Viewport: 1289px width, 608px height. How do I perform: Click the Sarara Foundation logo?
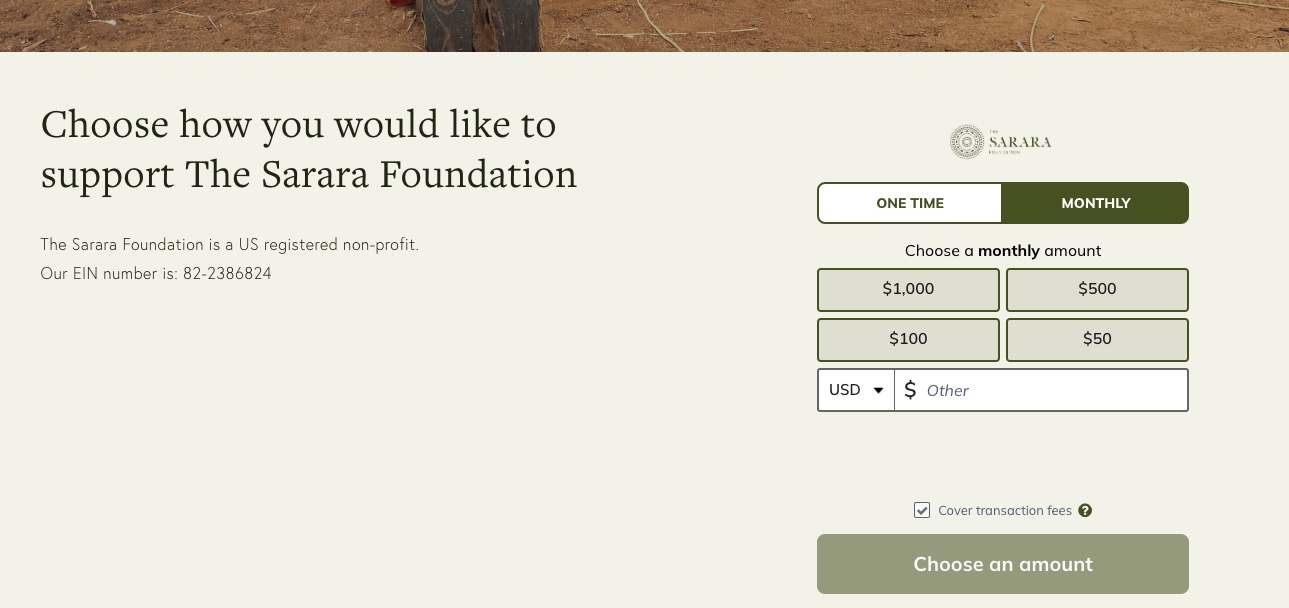tap(1001, 142)
